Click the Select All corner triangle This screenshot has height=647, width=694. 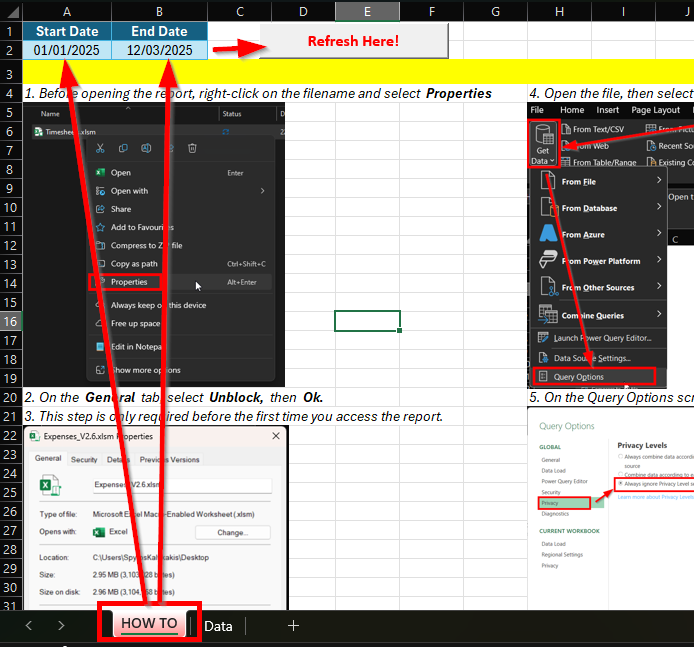coord(12,11)
